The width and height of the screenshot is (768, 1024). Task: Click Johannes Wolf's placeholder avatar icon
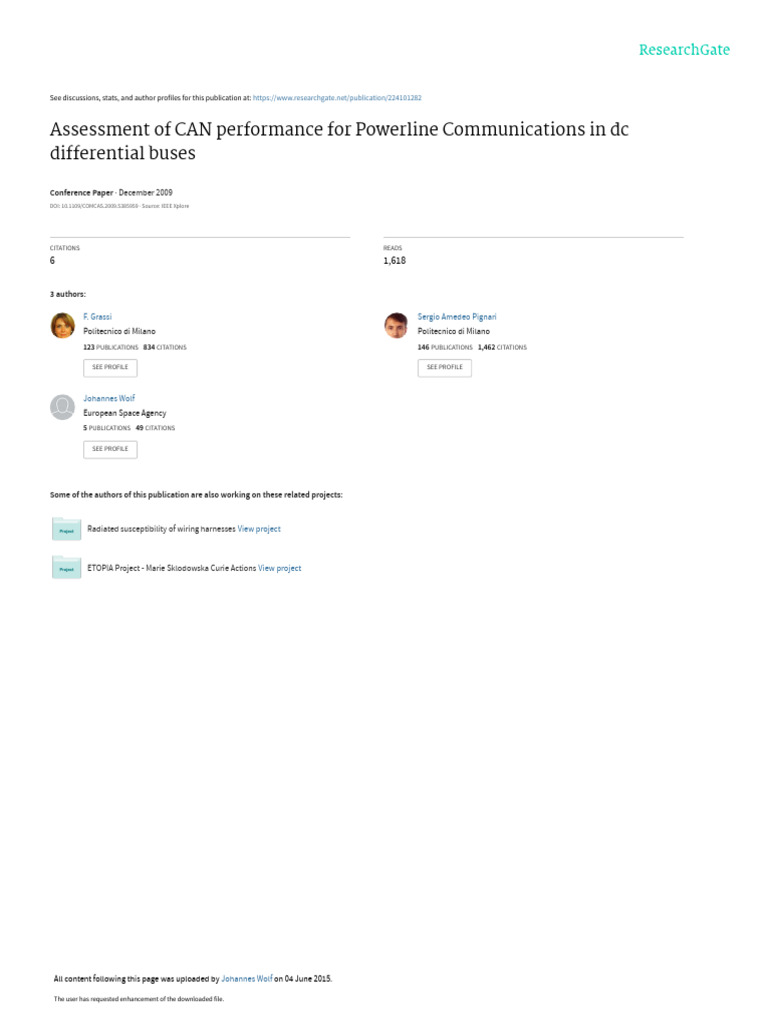pos(62,407)
